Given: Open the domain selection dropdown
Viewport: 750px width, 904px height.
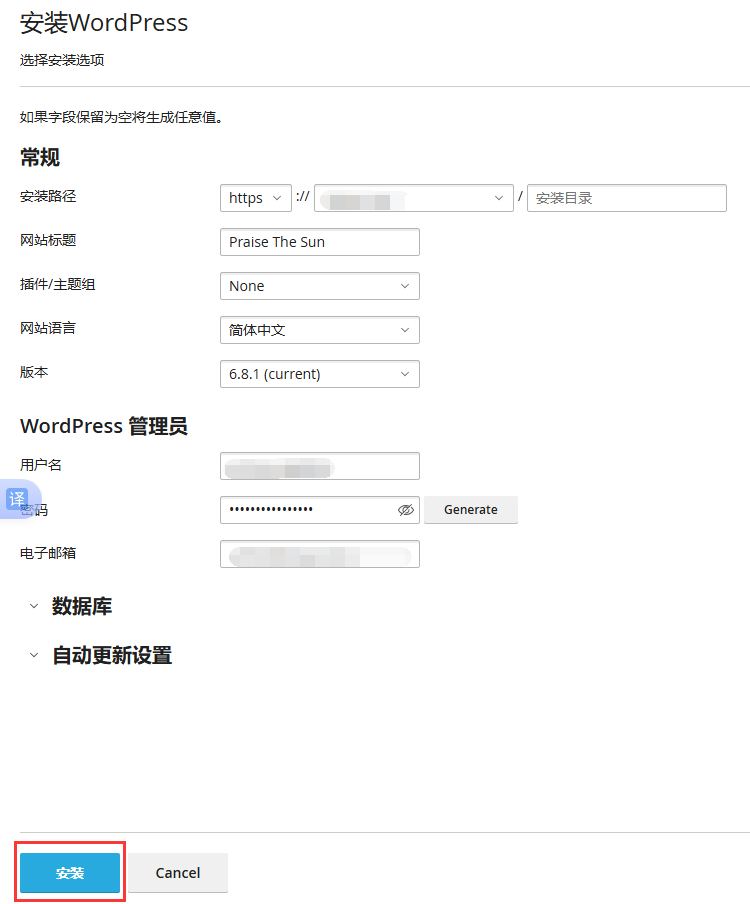Looking at the screenshot, I should point(413,198).
